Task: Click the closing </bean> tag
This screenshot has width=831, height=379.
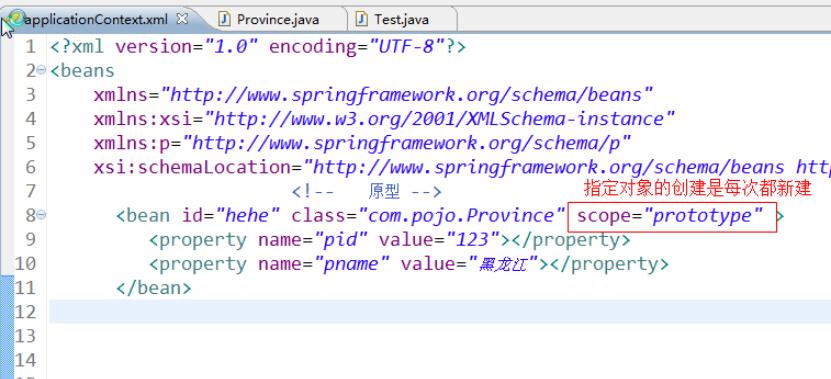Action: (x=154, y=288)
